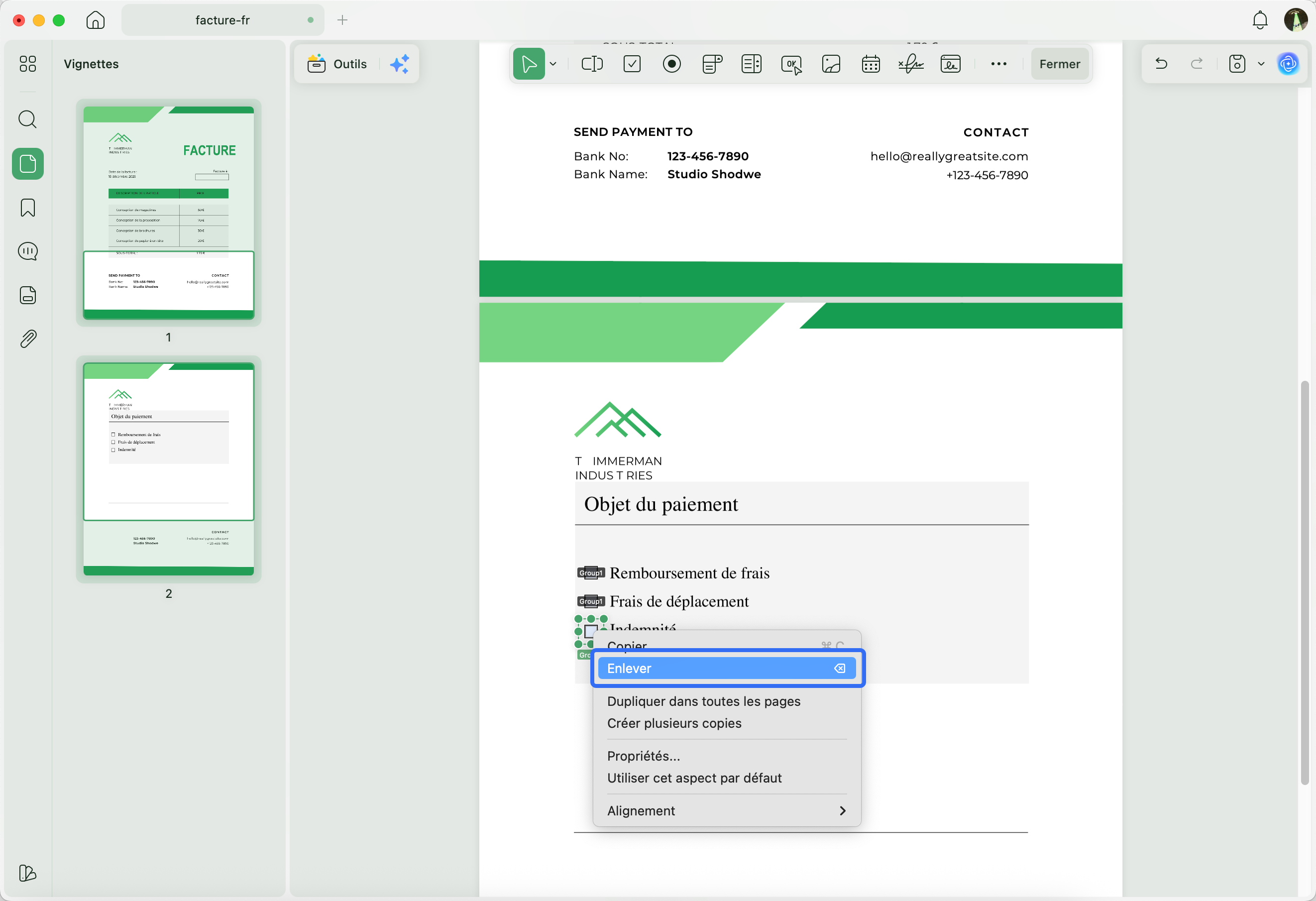Choose Enlever in context menu

pyautogui.click(x=727, y=668)
